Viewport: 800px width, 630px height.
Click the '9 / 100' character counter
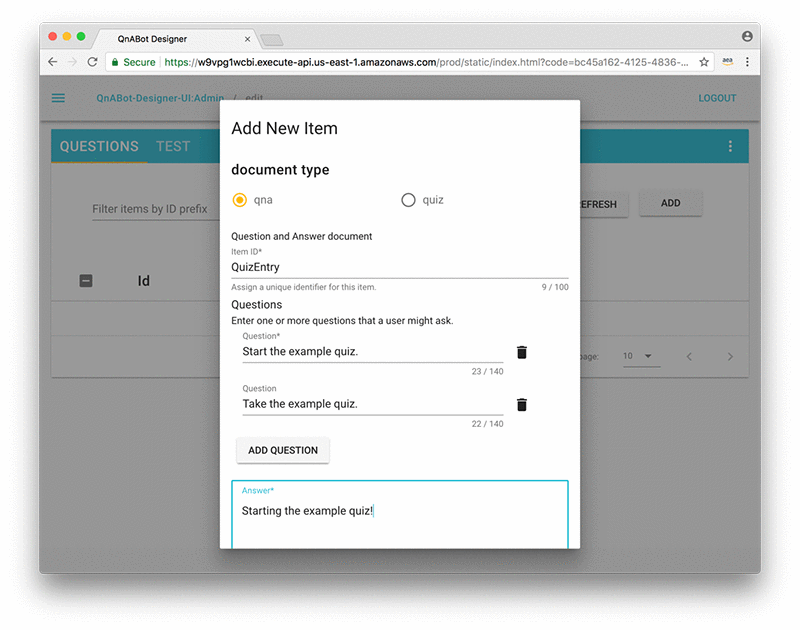555,287
